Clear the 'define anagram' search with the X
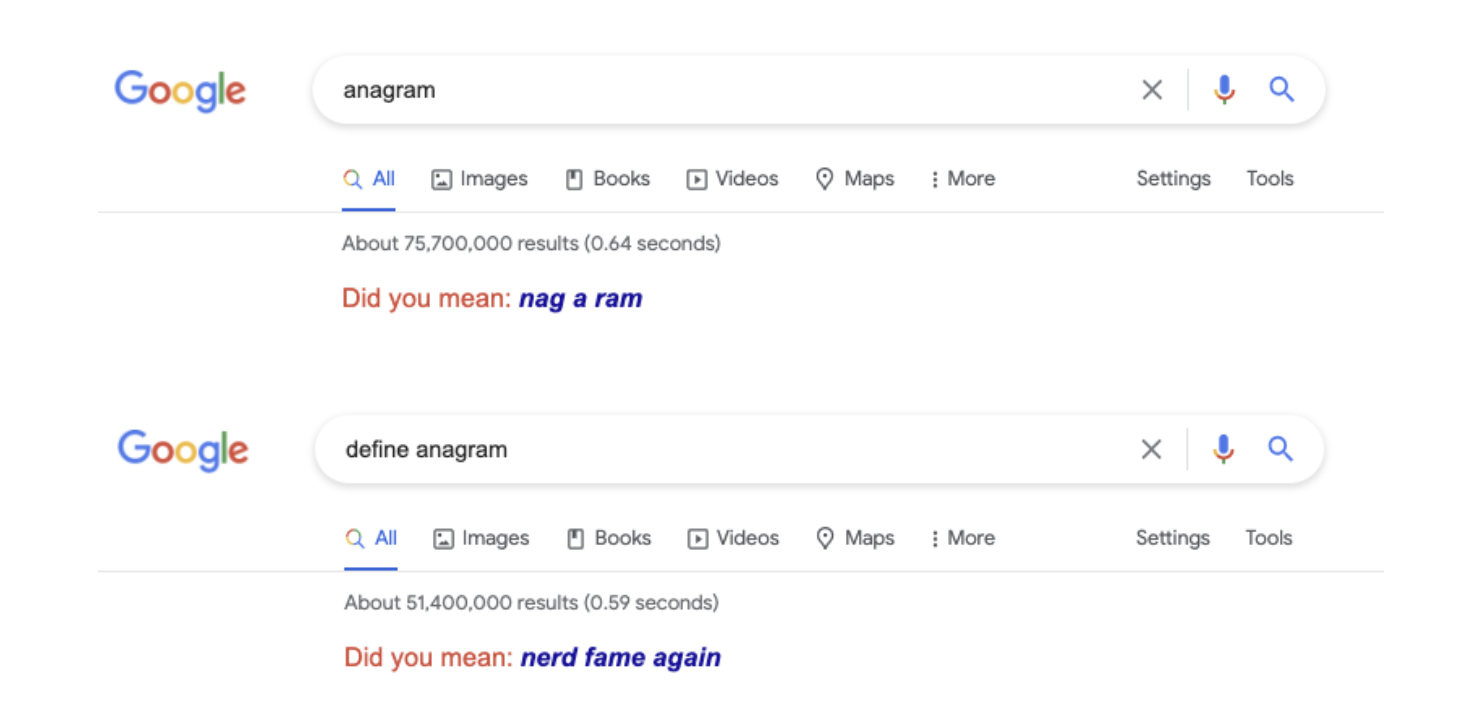 click(x=1151, y=450)
